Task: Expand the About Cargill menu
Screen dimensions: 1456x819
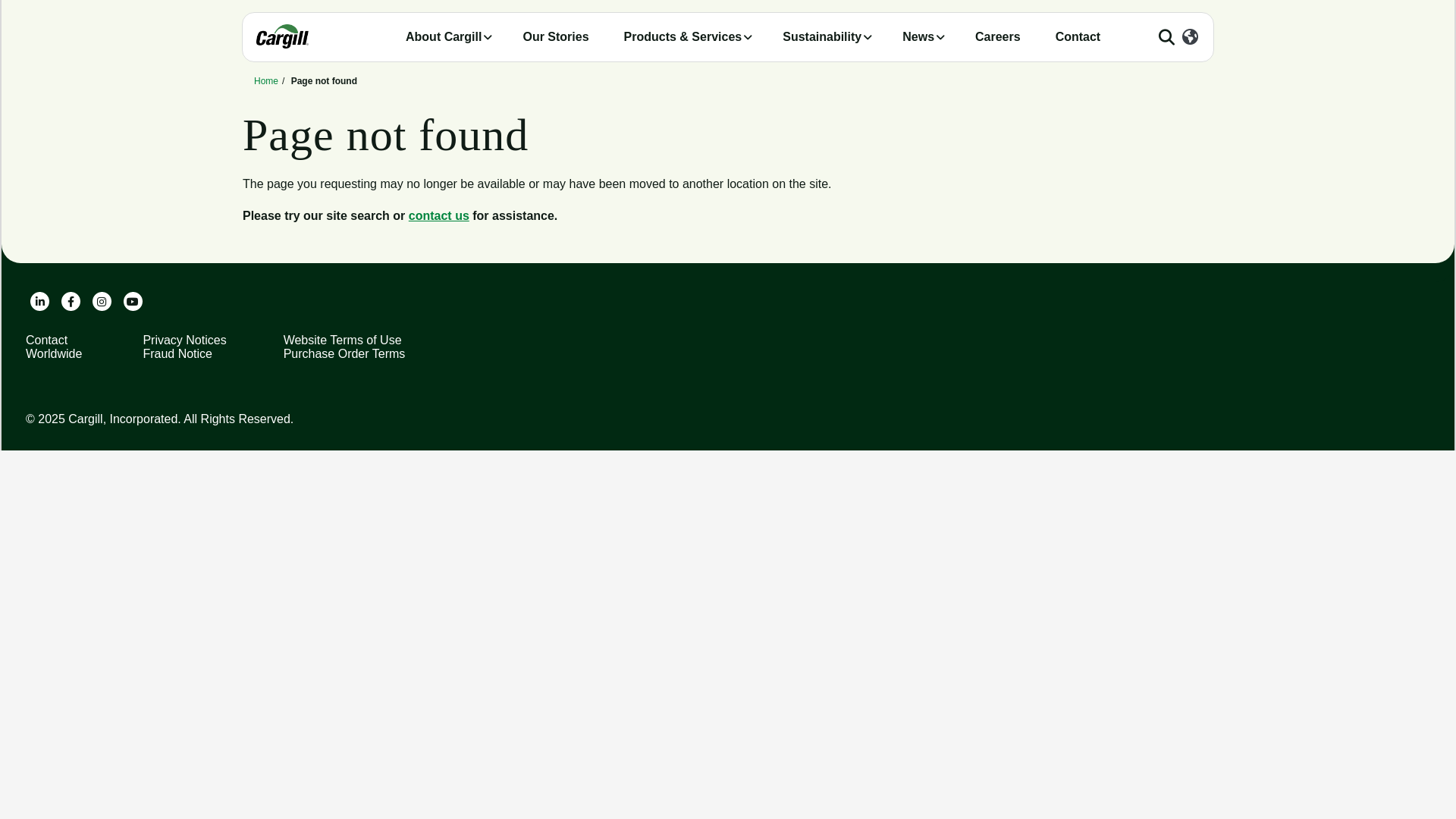Action: pos(448,37)
